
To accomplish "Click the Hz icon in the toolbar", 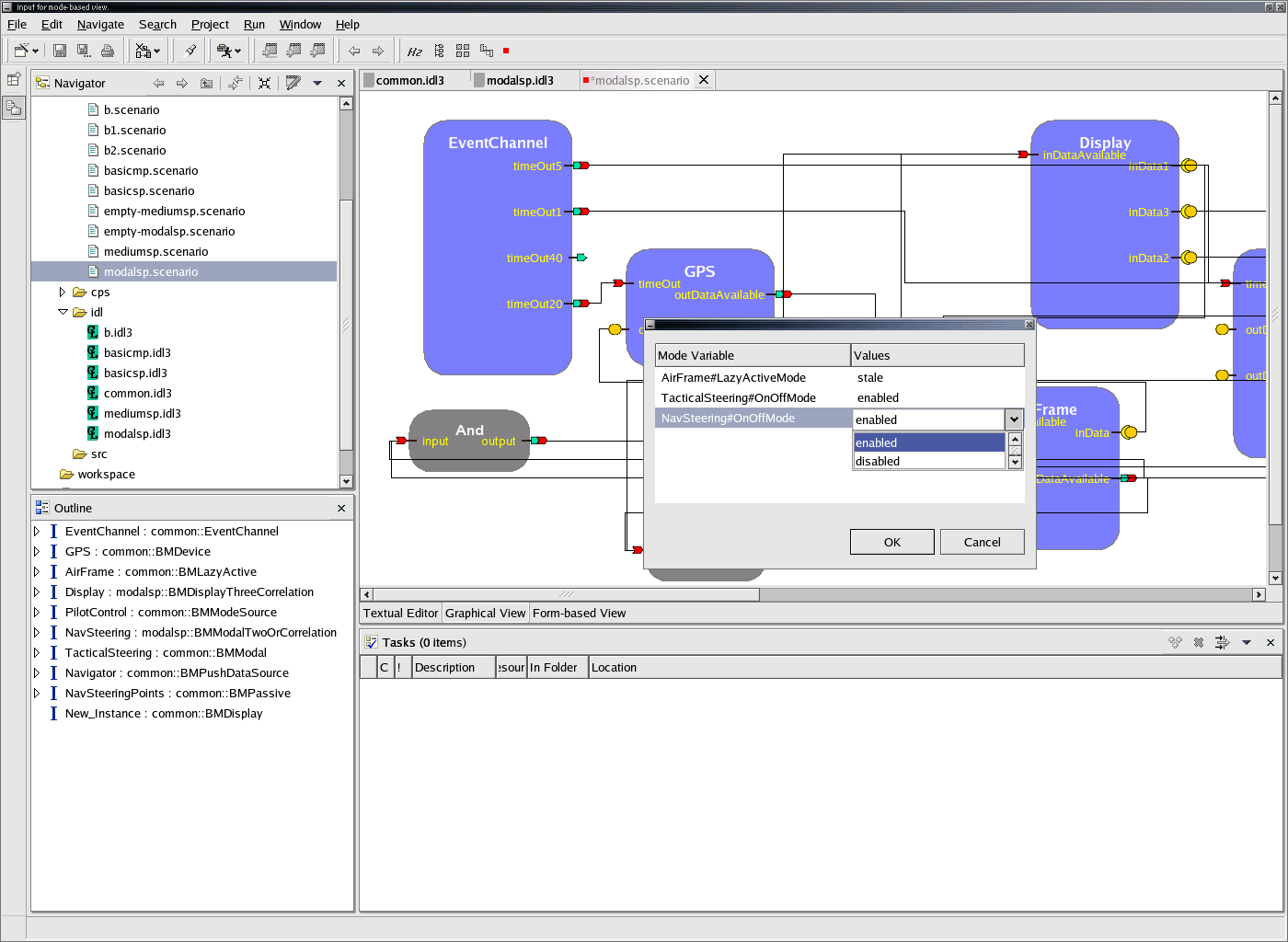I will 415,51.
